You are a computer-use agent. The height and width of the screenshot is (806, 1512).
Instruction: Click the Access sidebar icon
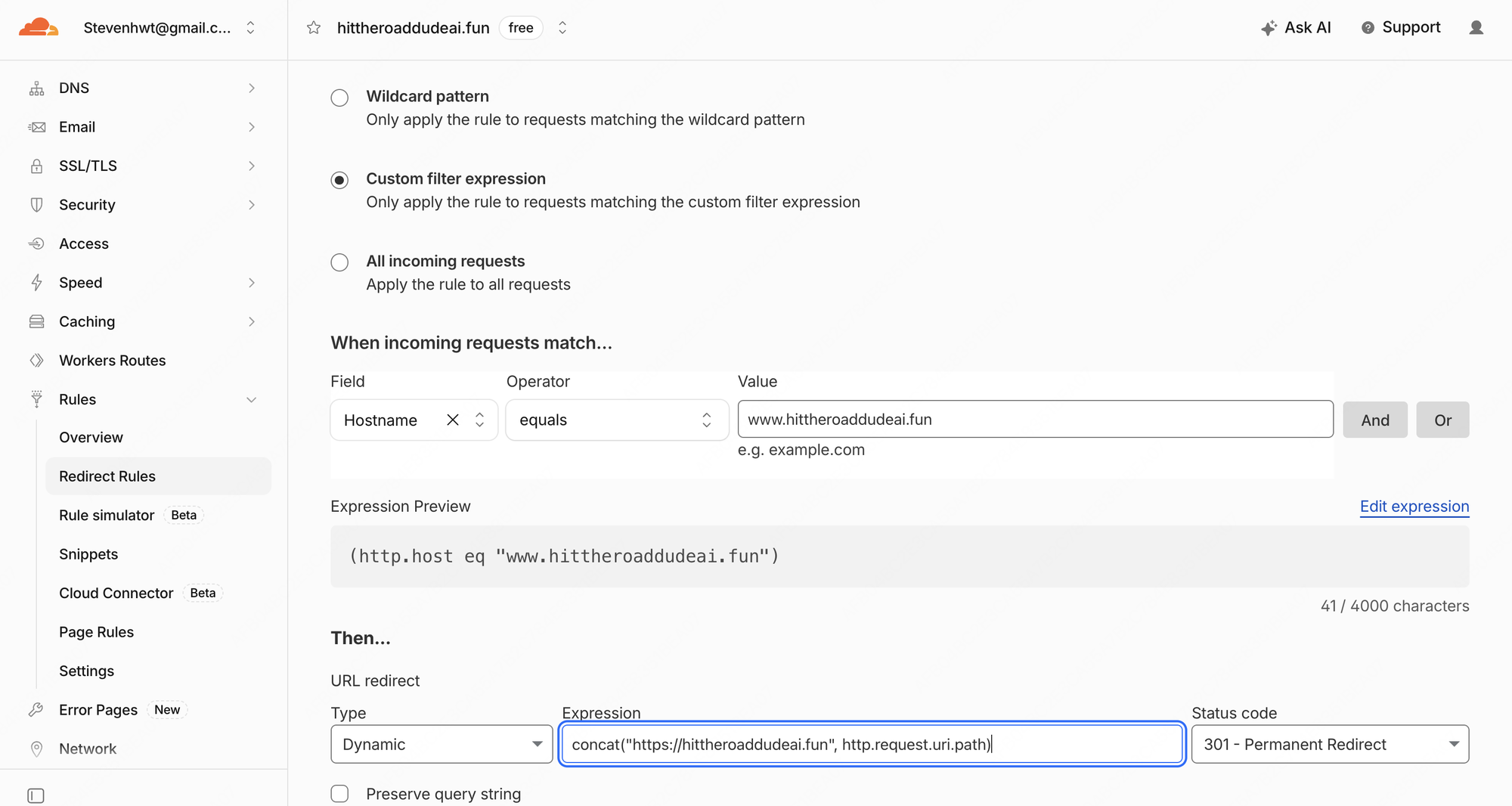click(x=36, y=243)
